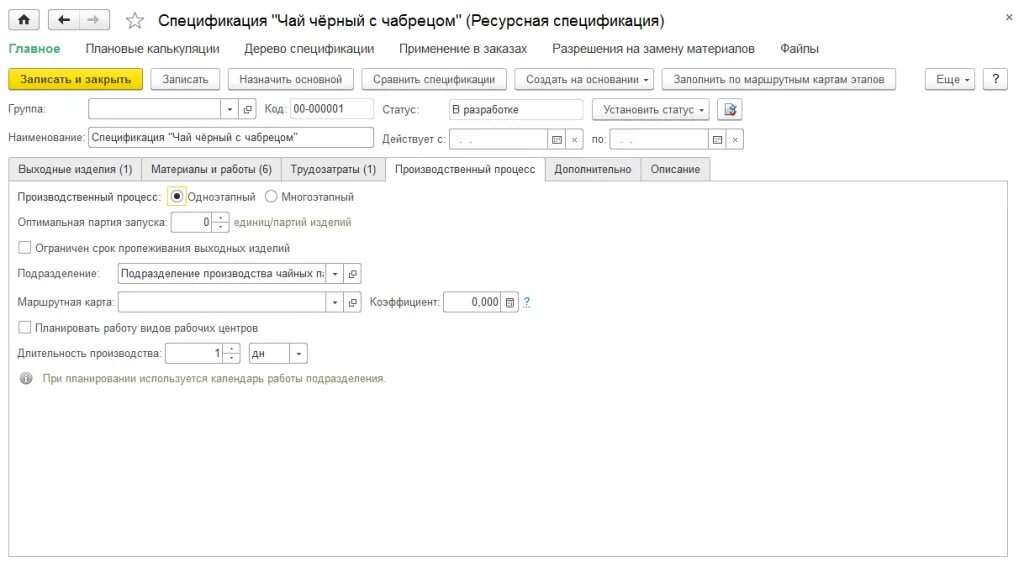Click the Коэффициент help question mark link

526,302
